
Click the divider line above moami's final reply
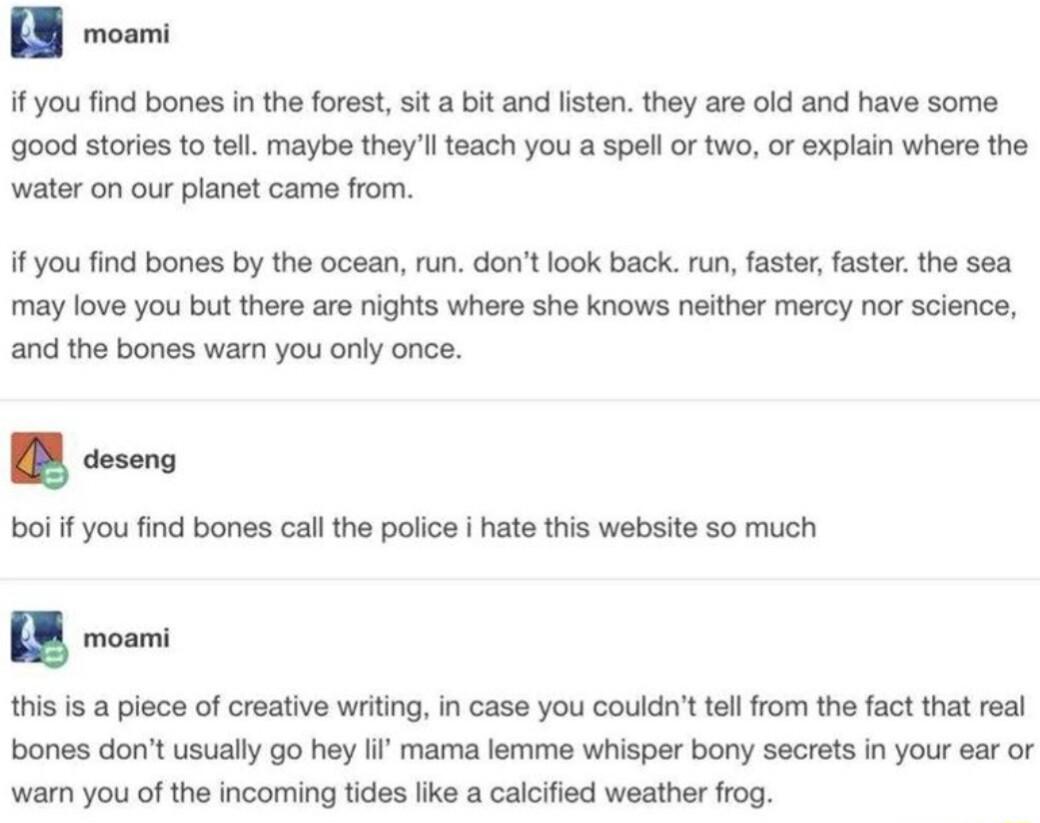pyautogui.click(x=520, y=579)
